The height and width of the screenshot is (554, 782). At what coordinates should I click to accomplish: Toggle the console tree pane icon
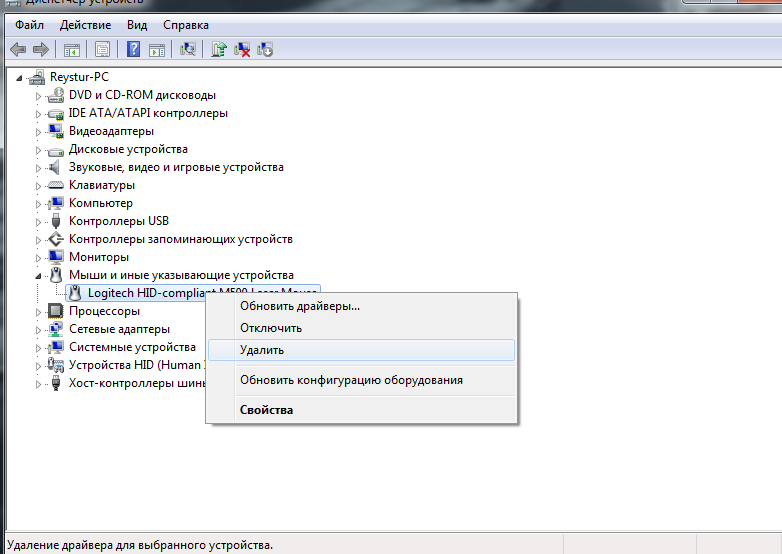tap(72, 49)
